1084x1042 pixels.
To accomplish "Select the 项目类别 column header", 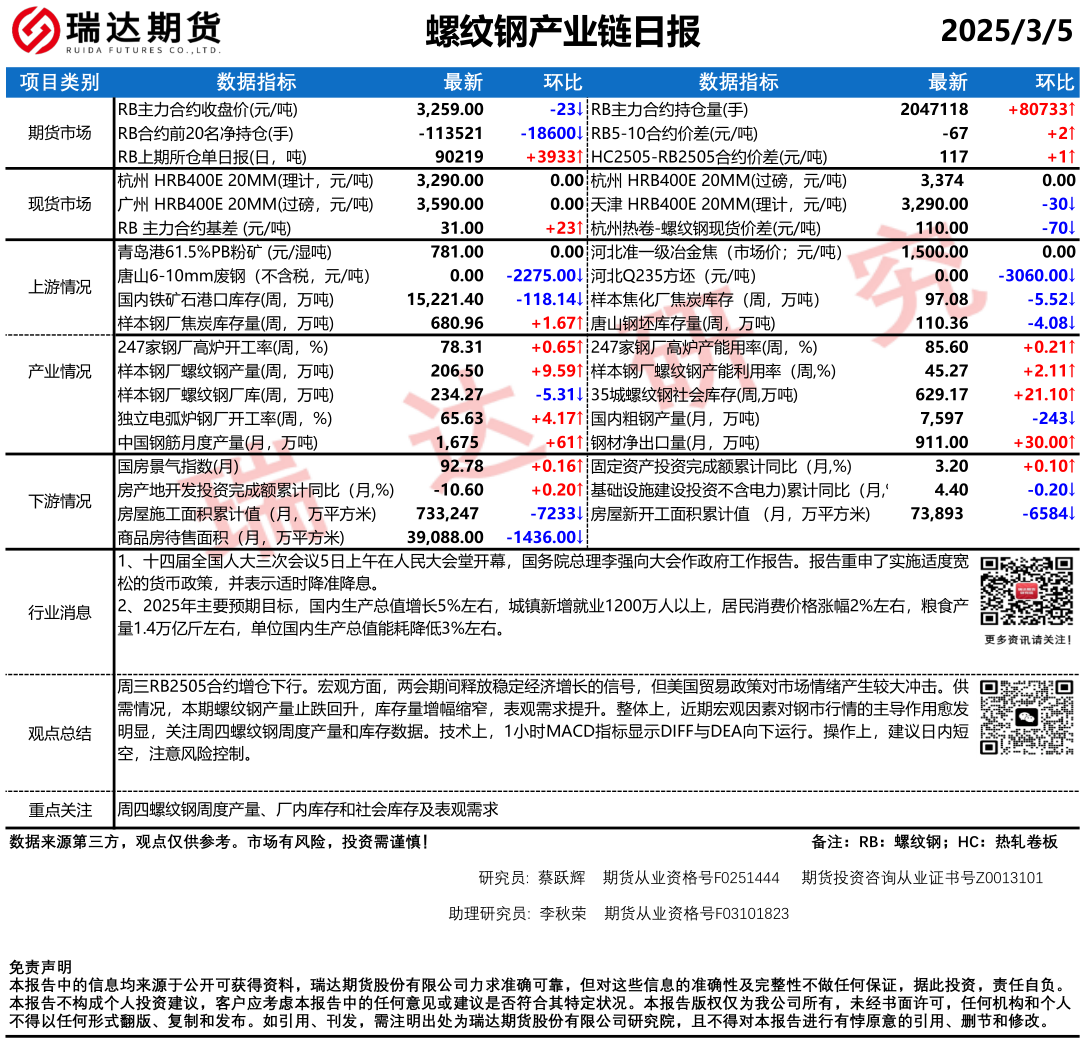I will pyautogui.click(x=59, y=82).
